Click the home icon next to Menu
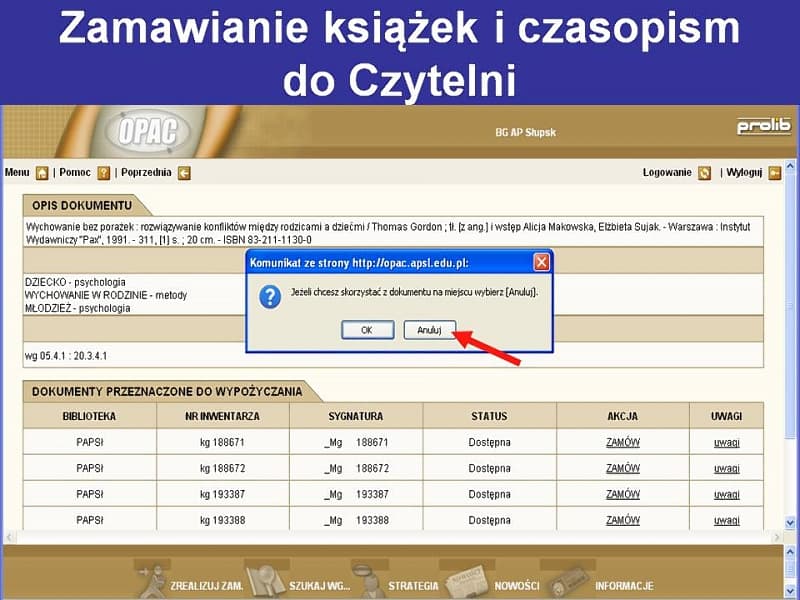 click(x=42, y=173)
